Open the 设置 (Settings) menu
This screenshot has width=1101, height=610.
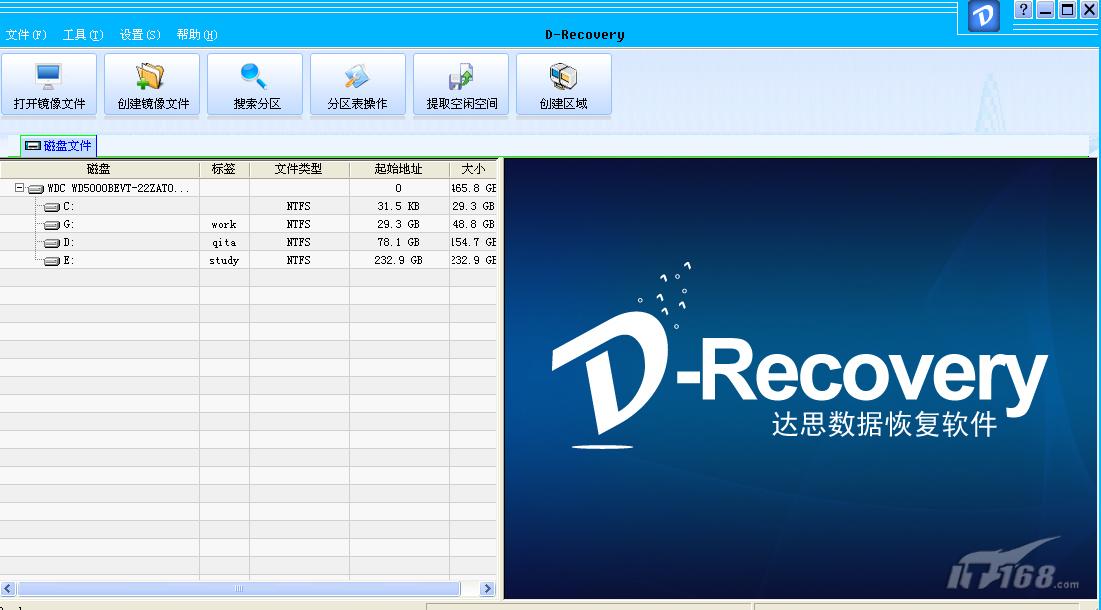[x=137, y=34]
